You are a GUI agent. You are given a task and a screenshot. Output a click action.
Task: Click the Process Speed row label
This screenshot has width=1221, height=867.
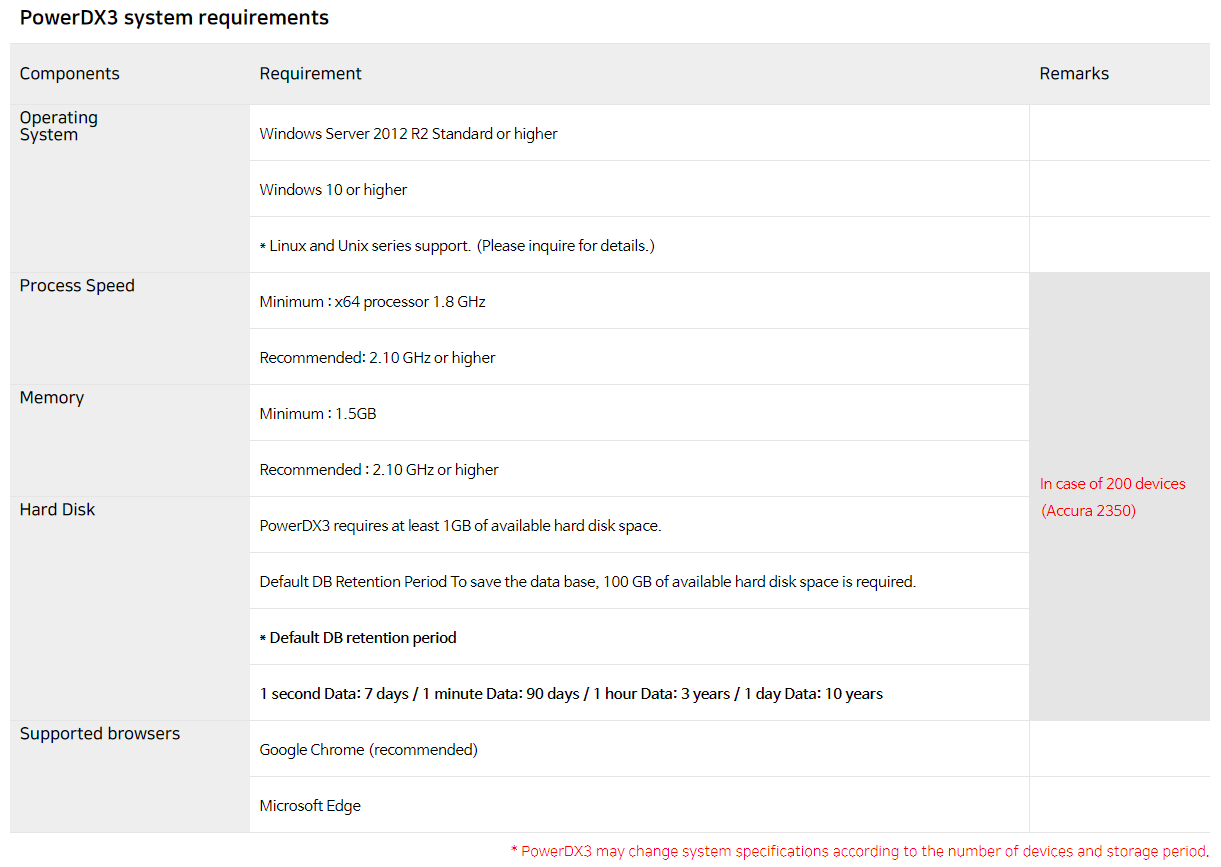pyautogui.click(x=77, y=286)
